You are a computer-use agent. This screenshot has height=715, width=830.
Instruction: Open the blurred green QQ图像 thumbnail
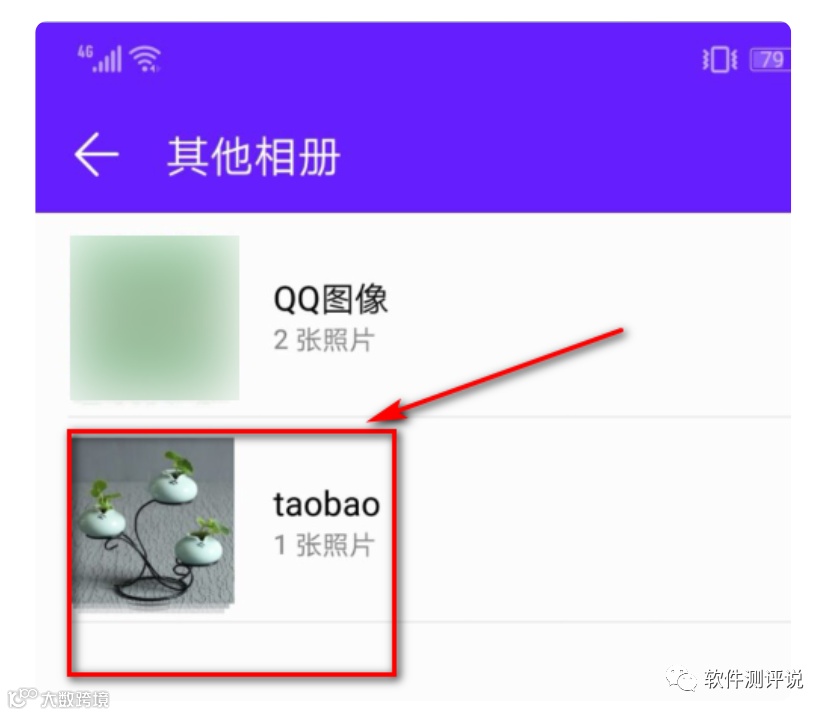155,318
